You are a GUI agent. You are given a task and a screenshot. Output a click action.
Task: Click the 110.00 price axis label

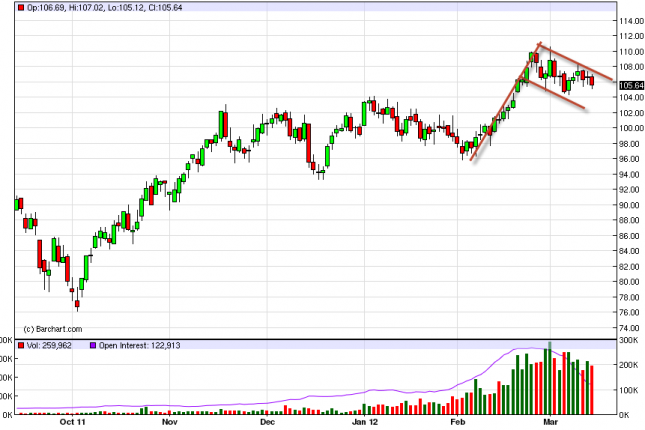pos(631,51)
